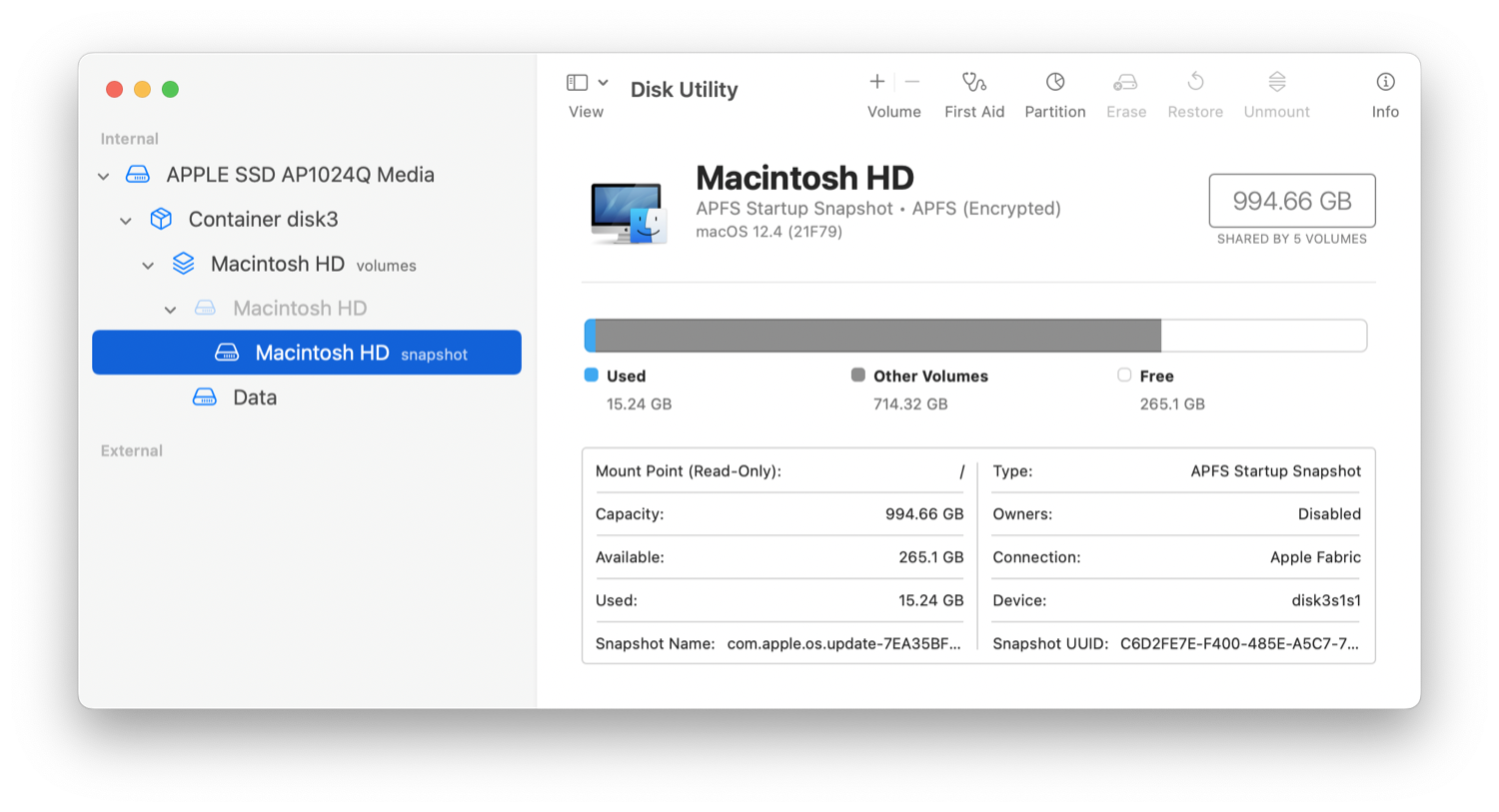Click the Internal sidebar heading
This screenshot has height=812, width=1499.
tap(129, 139)
